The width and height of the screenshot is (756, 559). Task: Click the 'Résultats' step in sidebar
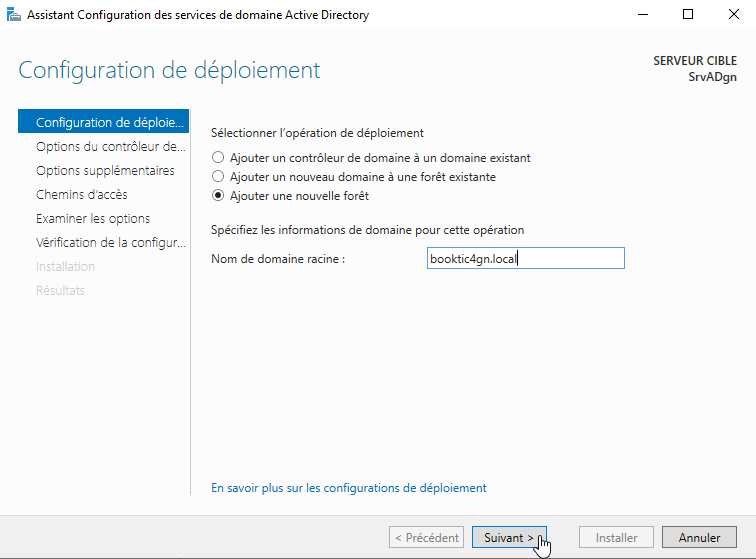(x=60, y=291)
